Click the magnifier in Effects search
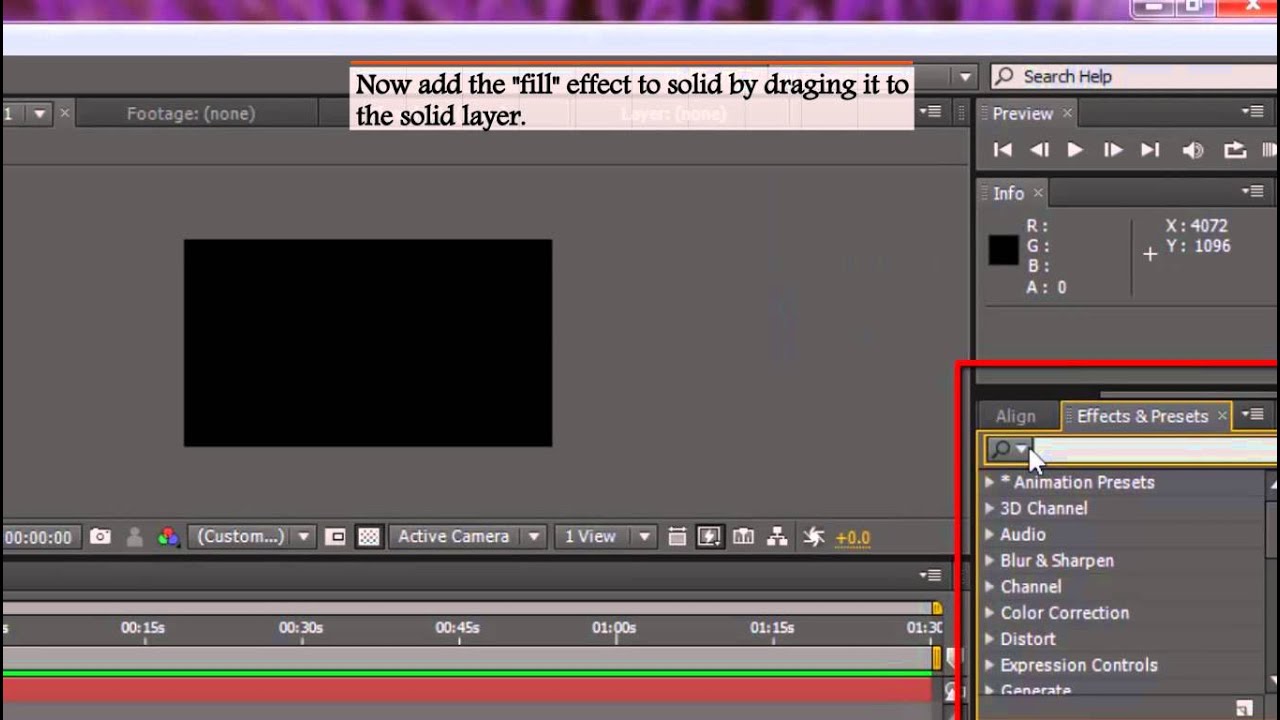This screenshot has height=720, width=1280. [1001, 450]
